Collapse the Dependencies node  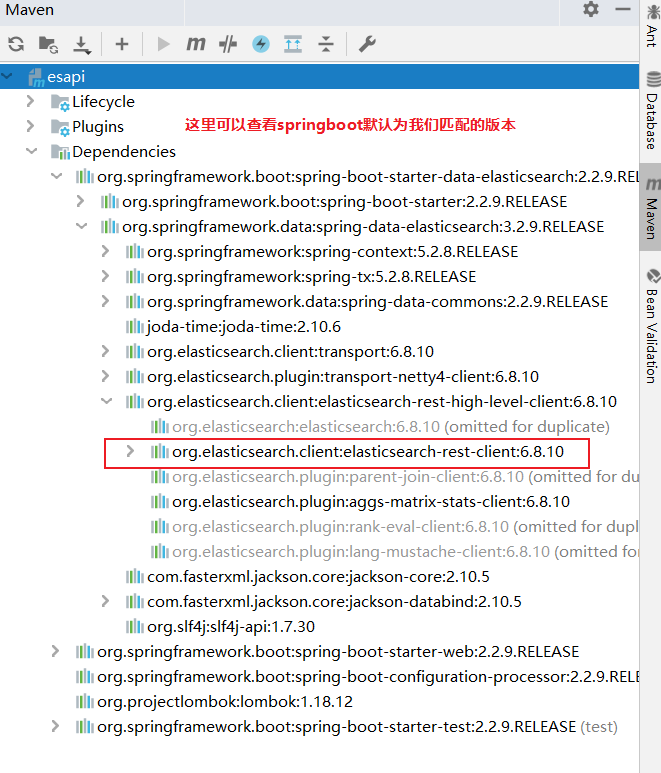click(32, 151)
